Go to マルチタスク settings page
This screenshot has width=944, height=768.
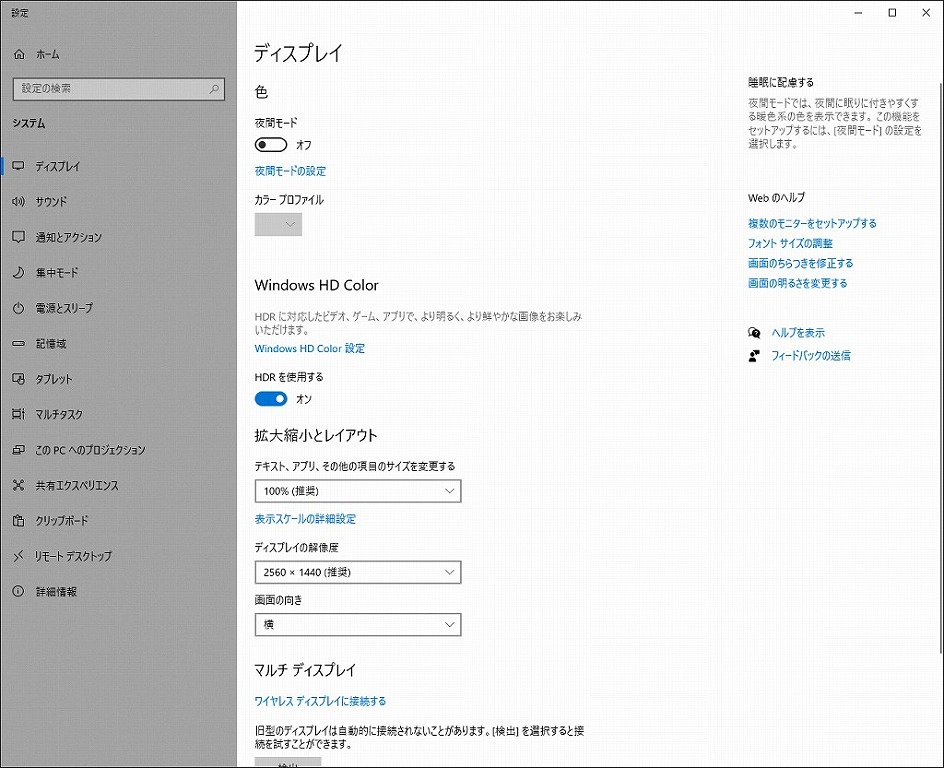pyautogui.click(x=59, y=414)
